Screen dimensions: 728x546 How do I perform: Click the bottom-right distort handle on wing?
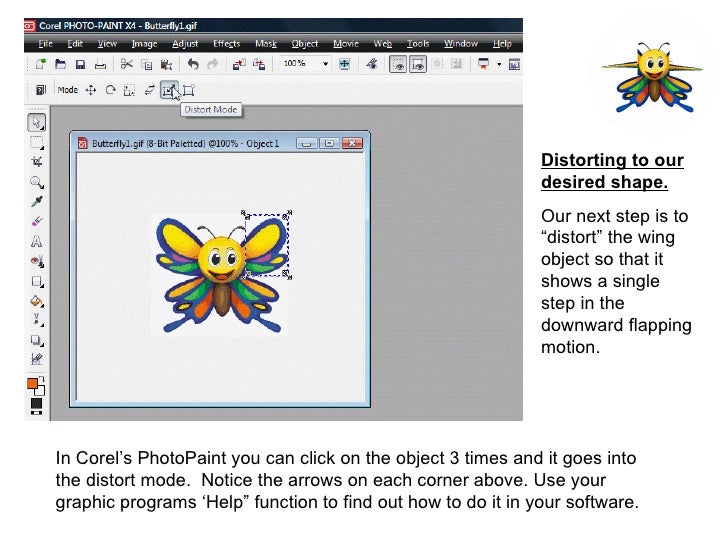287,275
